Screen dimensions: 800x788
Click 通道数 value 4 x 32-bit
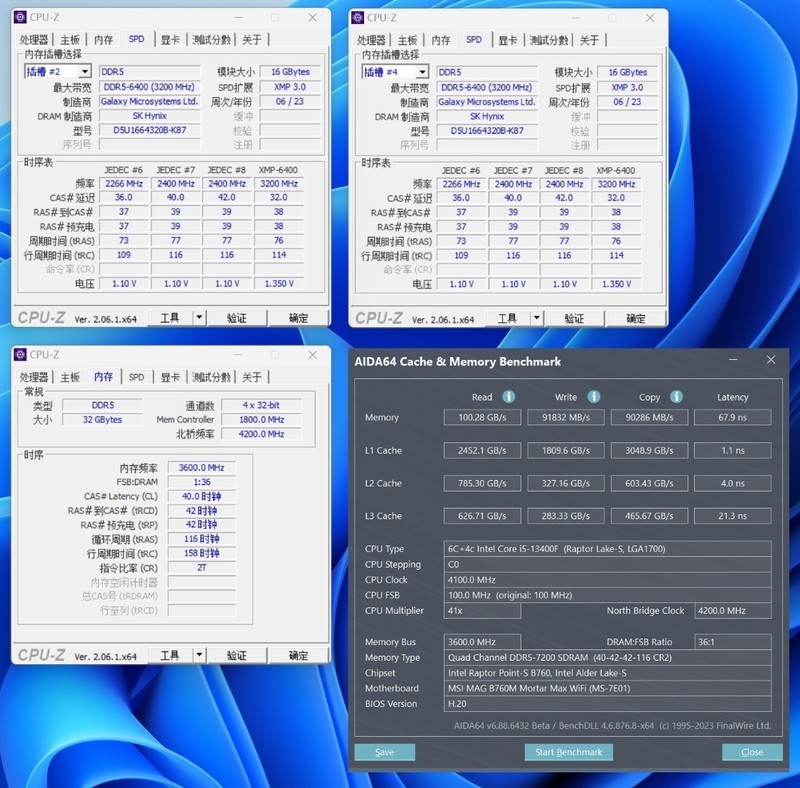(261, 405)
